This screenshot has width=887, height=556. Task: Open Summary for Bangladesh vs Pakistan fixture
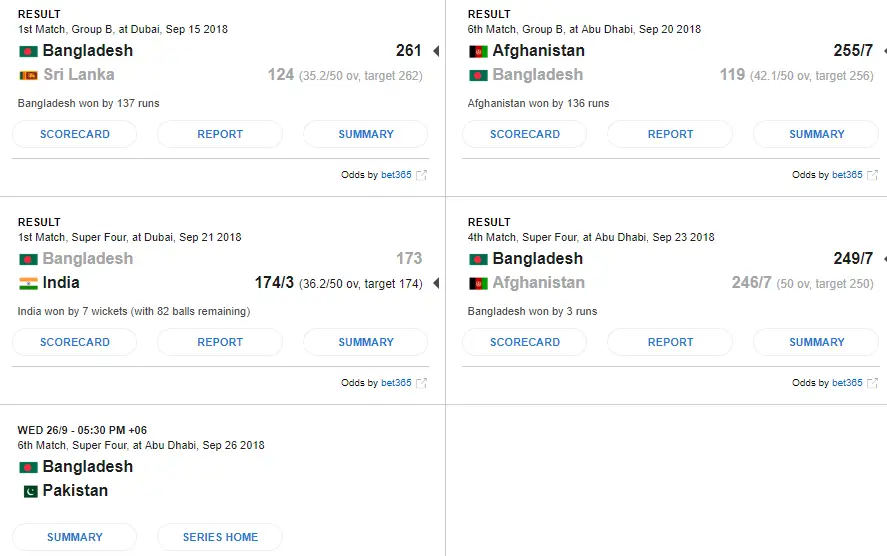75,537
